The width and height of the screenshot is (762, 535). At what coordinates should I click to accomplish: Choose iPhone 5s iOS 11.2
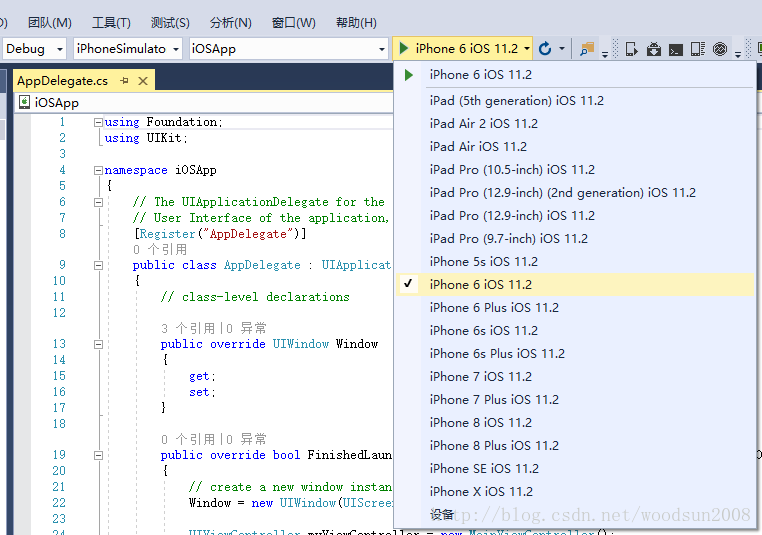click(x=575, y=261)
